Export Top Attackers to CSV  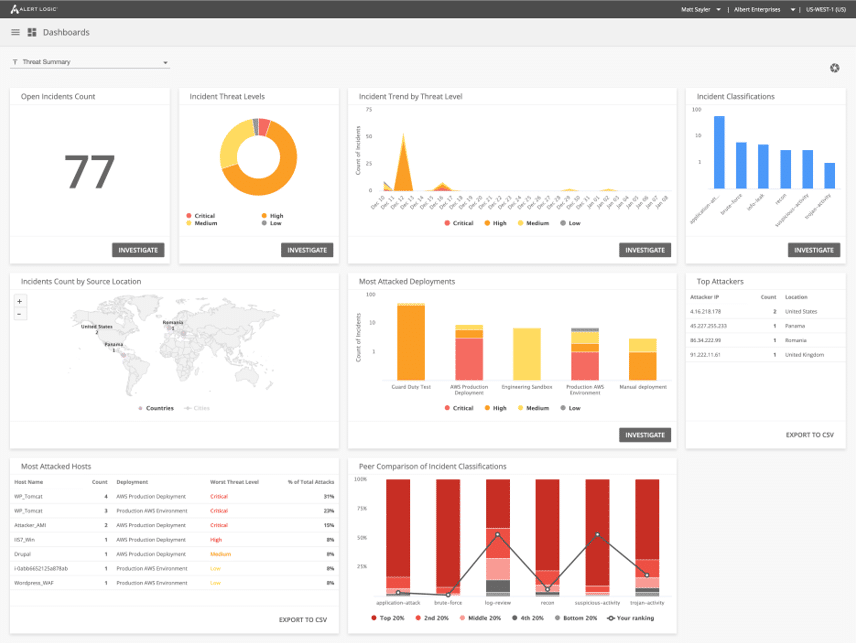(810, 435)
